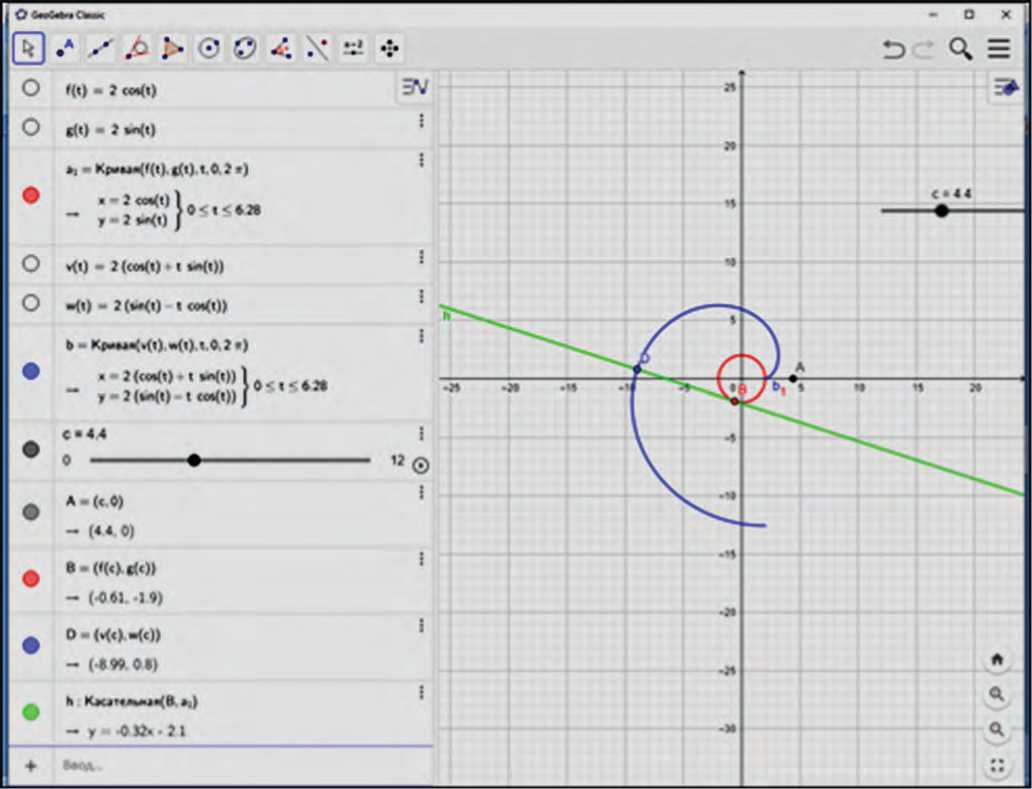
Task: Redo the undone action
Action: pos(925,49)
